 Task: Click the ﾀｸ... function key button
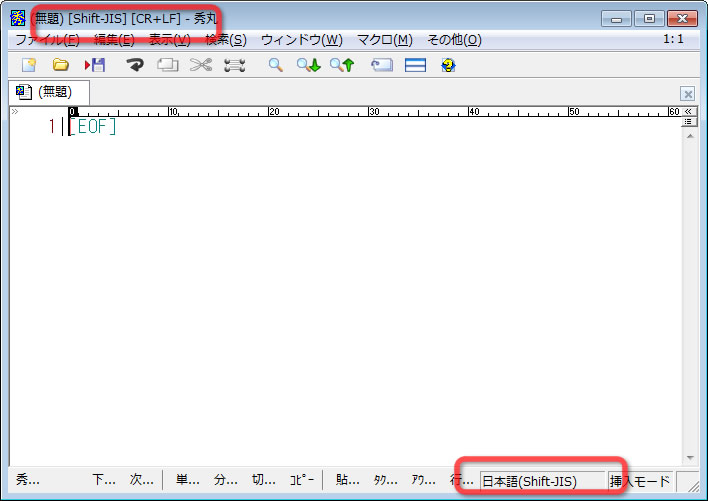pyautogui.click(x=385, y=479)
